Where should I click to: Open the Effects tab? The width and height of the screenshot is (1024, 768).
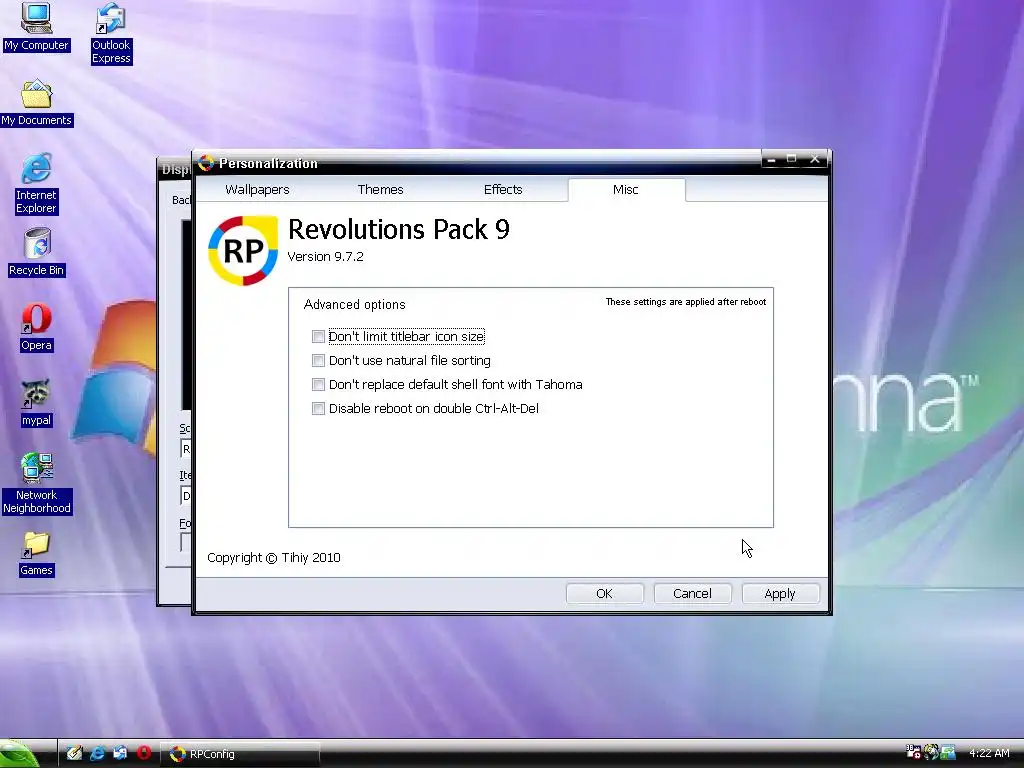[503, 189]
